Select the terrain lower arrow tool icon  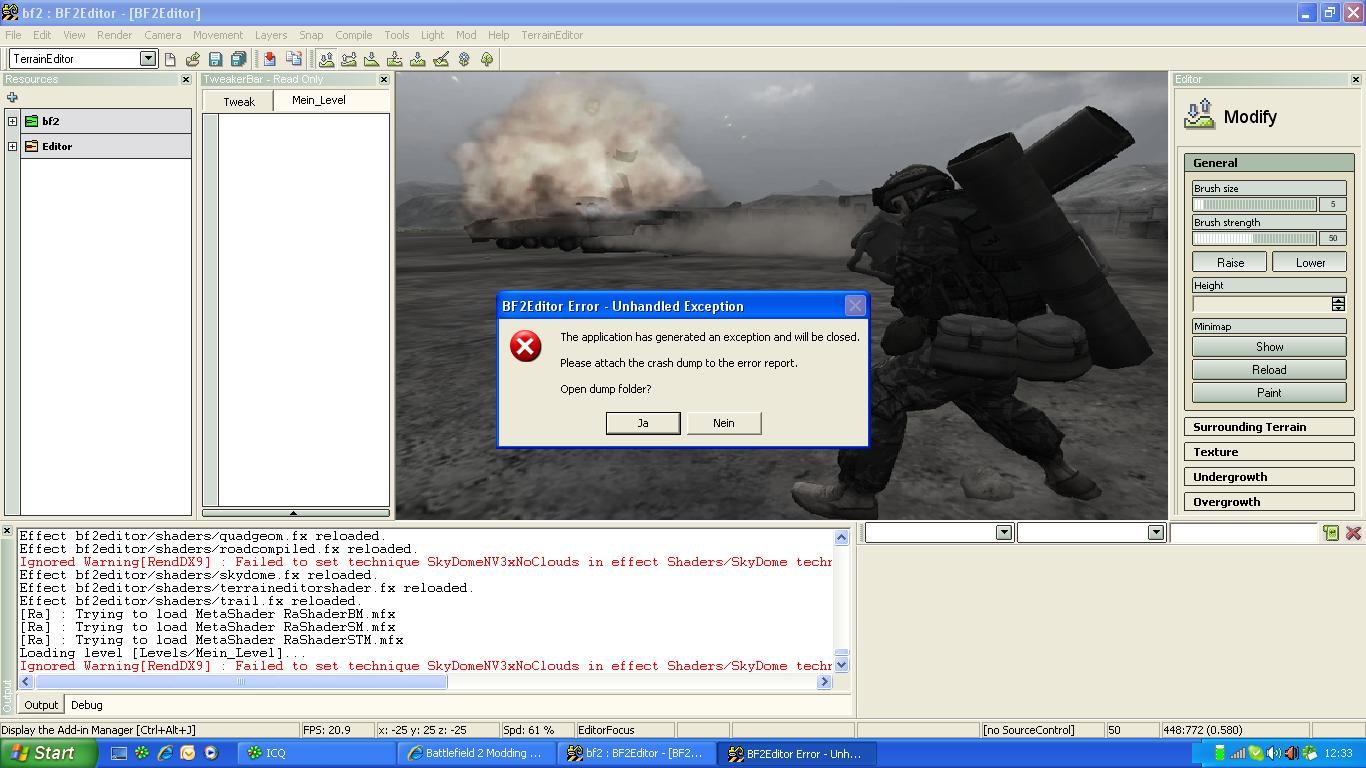pos(372,59)
